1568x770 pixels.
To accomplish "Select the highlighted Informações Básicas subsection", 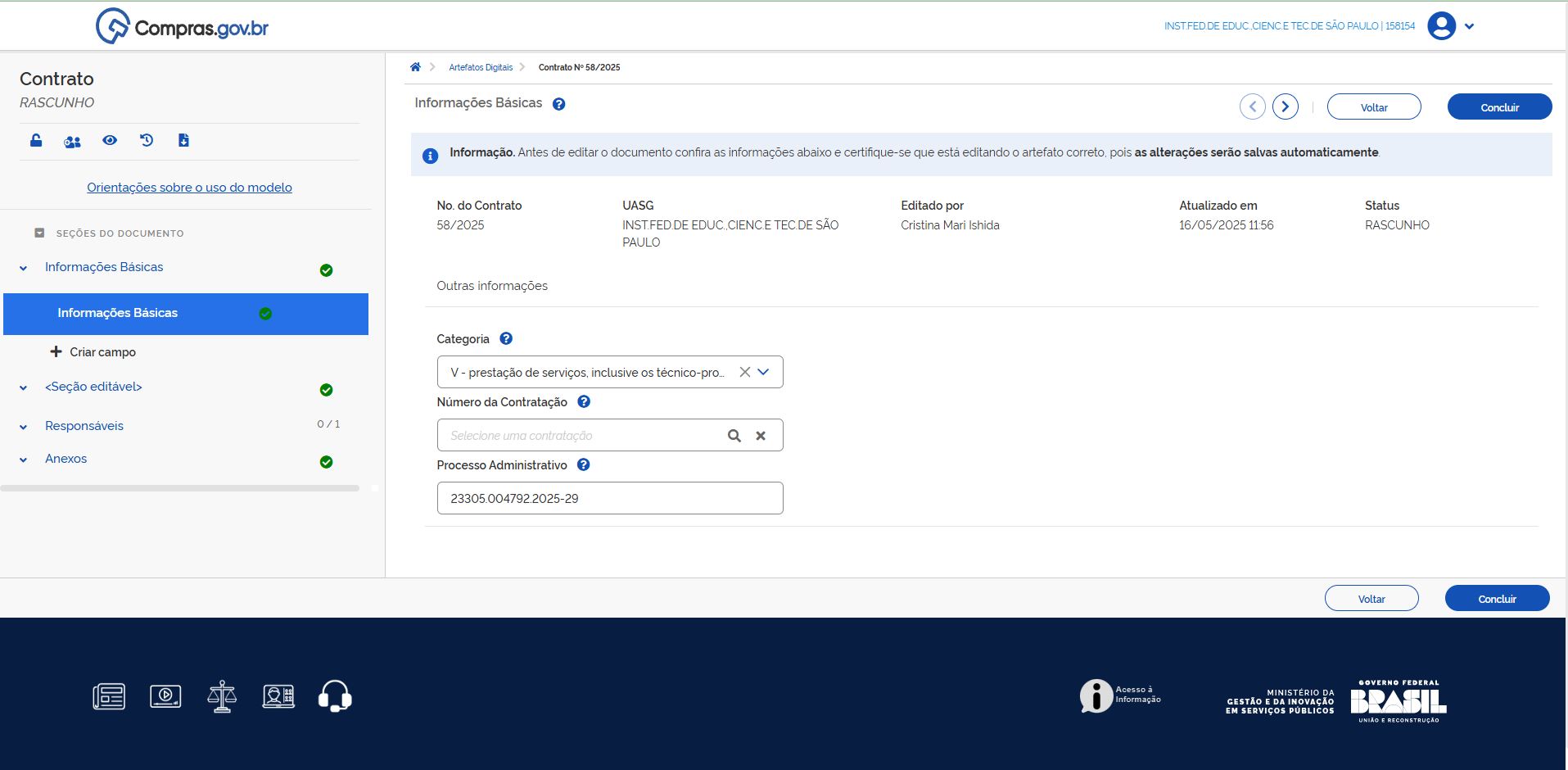I will pos(118,313).
